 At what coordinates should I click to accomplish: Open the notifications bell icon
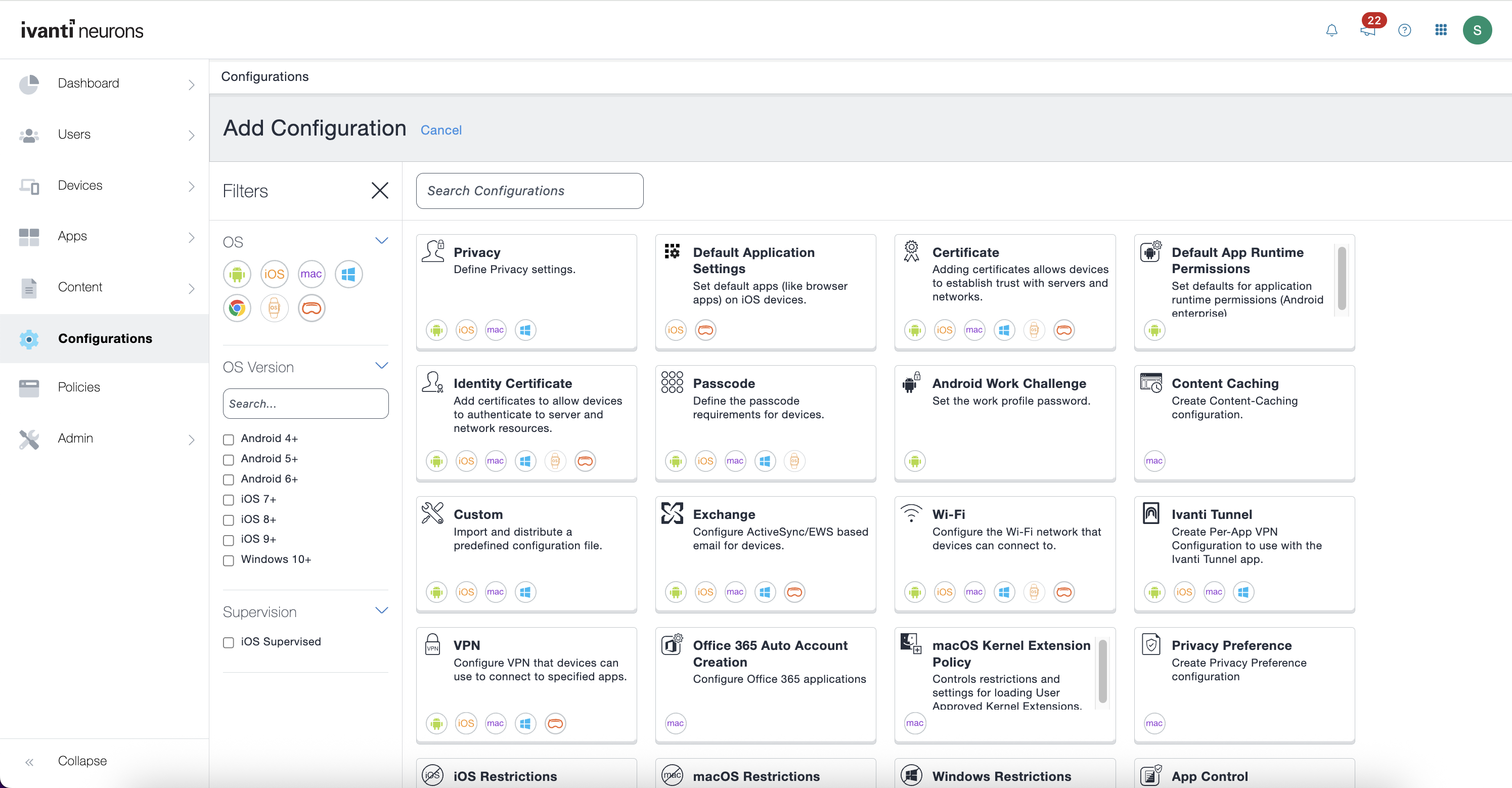tap(1331, 30)
